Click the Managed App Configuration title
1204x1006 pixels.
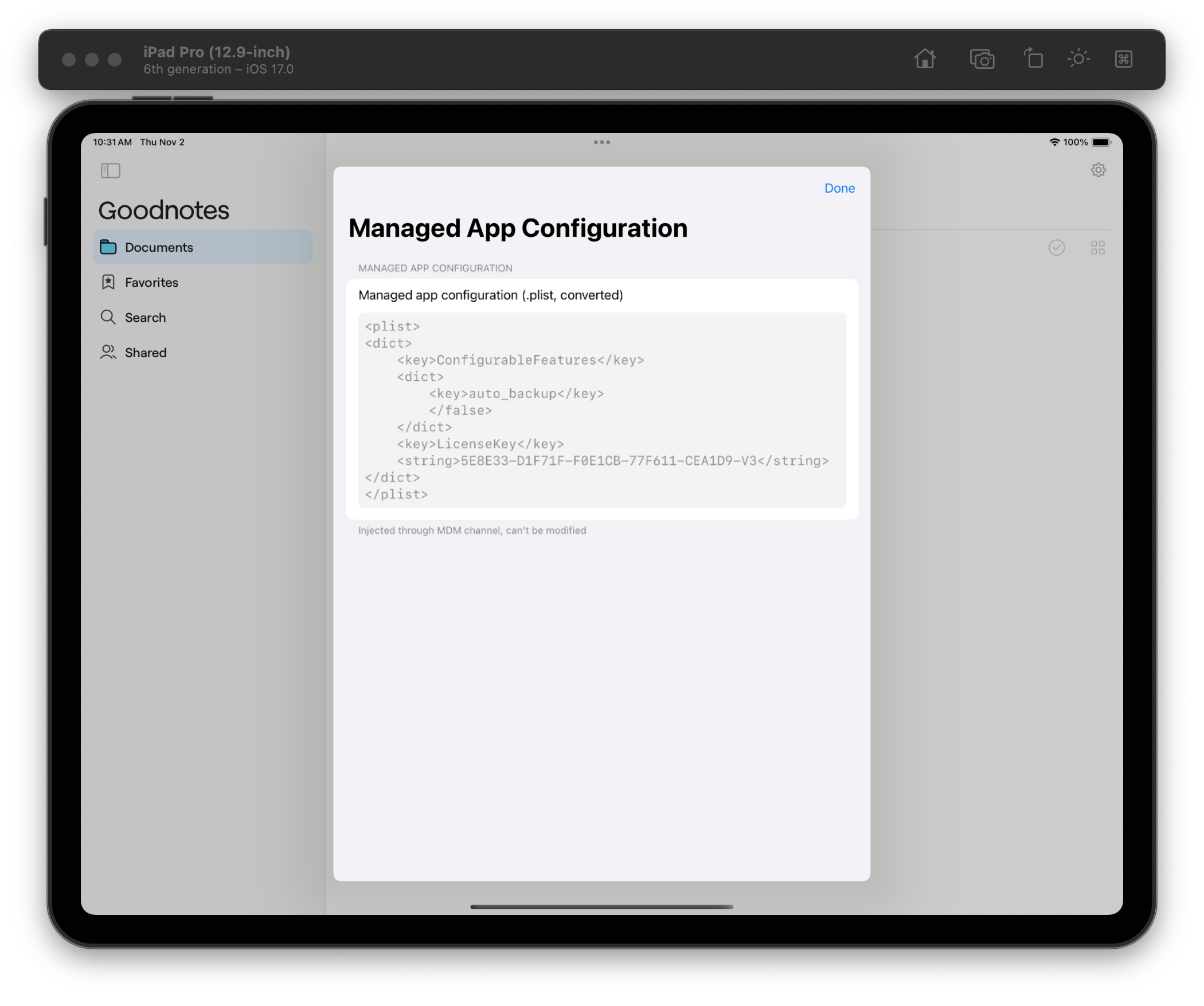point(518,228)
